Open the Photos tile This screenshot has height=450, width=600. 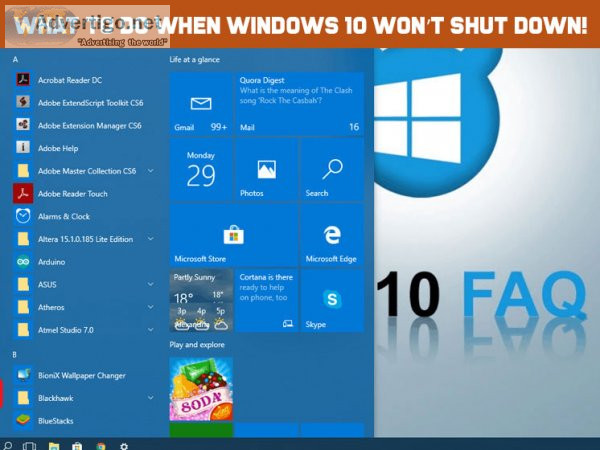click(x=267, y=169)
